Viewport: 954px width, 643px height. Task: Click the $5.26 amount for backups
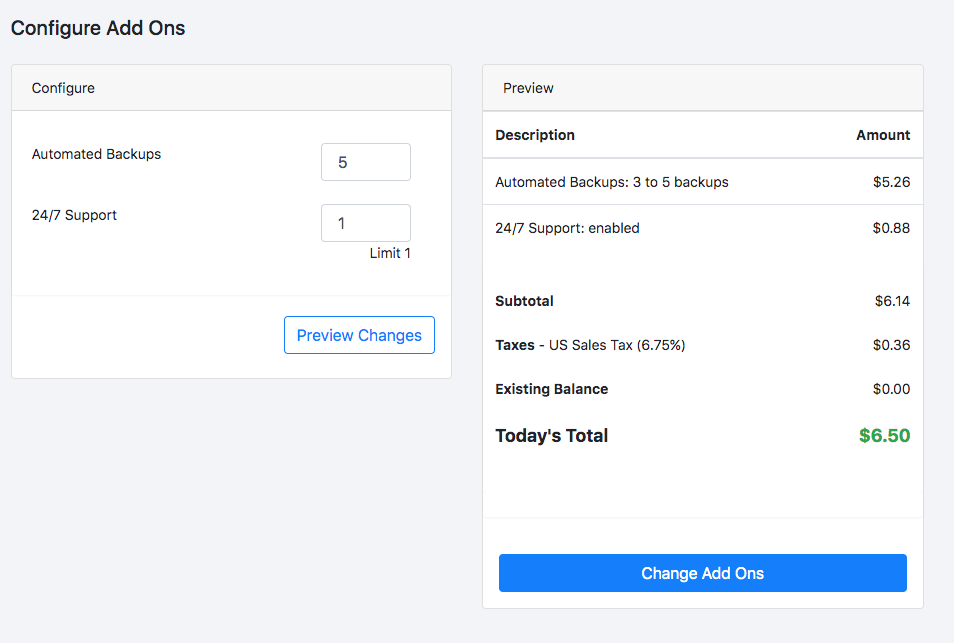(891, 182)
